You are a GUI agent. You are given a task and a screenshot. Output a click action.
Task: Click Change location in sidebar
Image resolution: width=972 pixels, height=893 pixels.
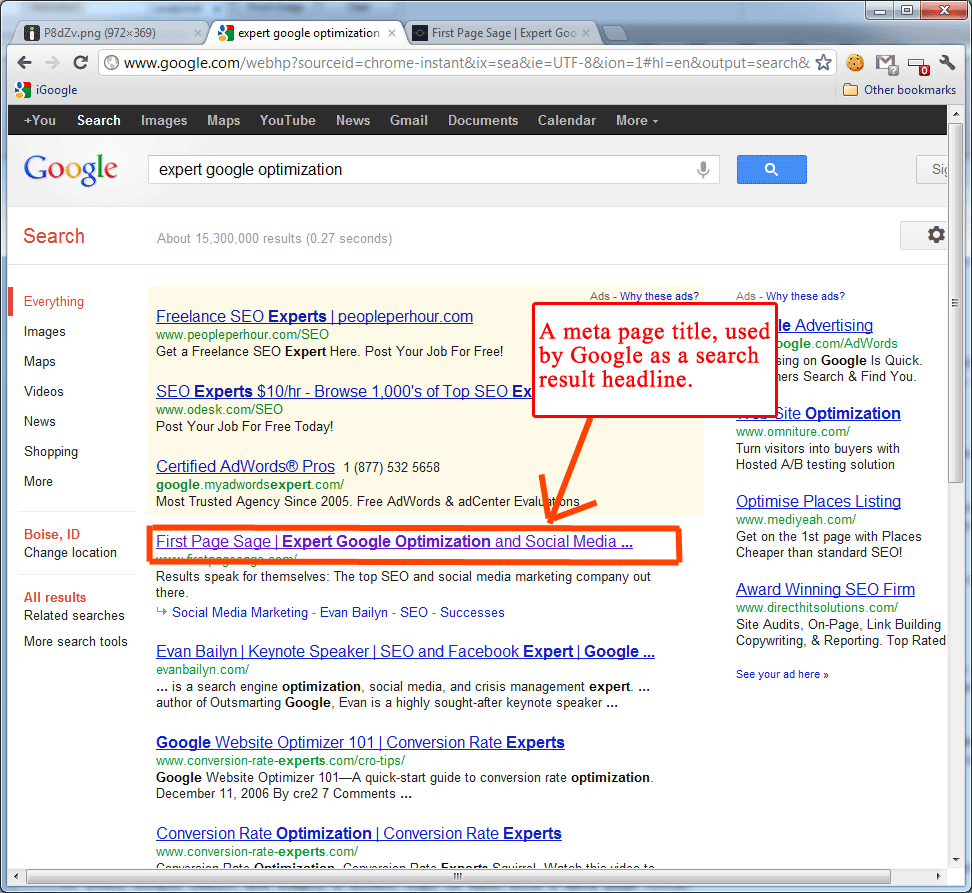pos(70,552)
